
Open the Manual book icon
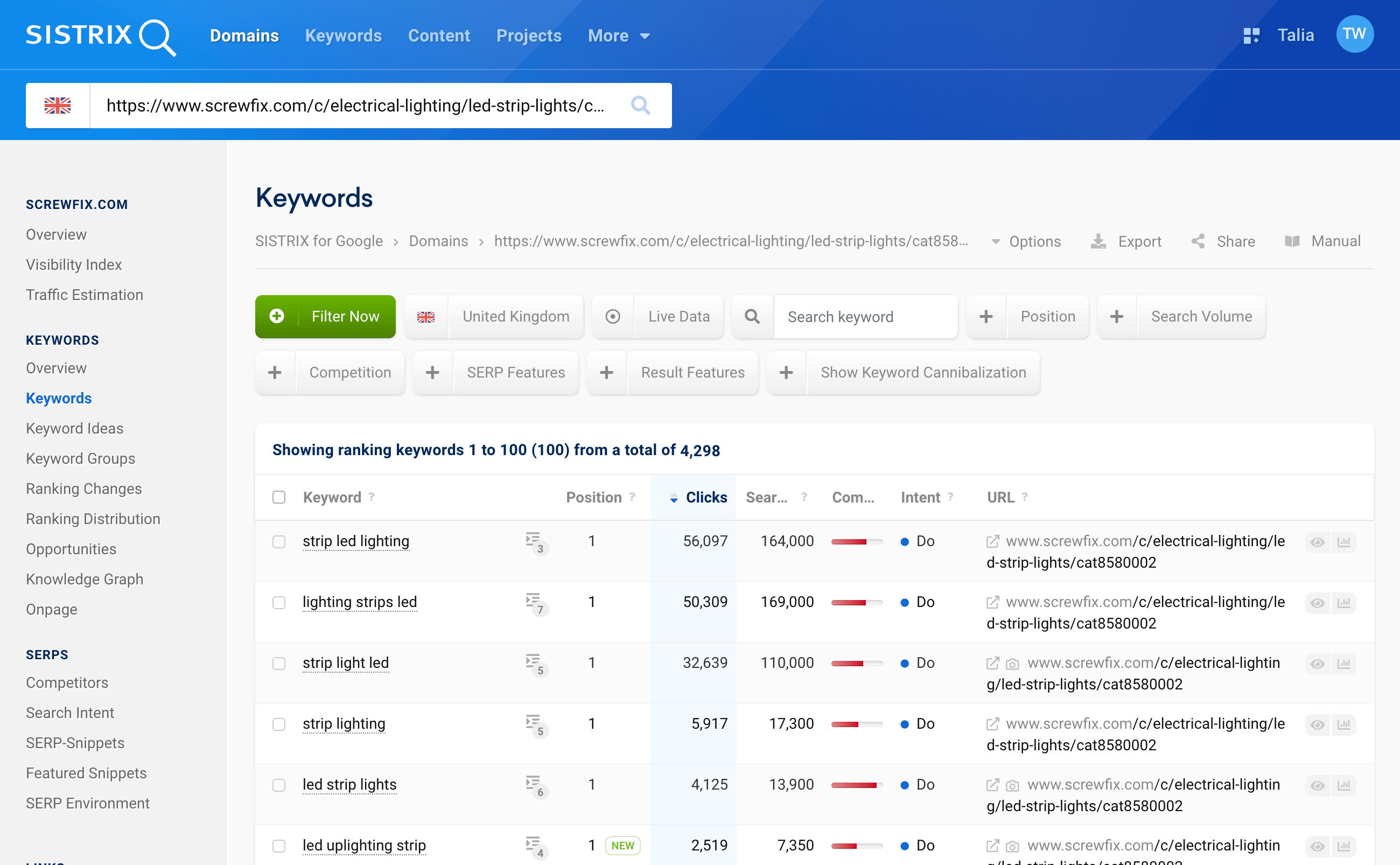1292,241
